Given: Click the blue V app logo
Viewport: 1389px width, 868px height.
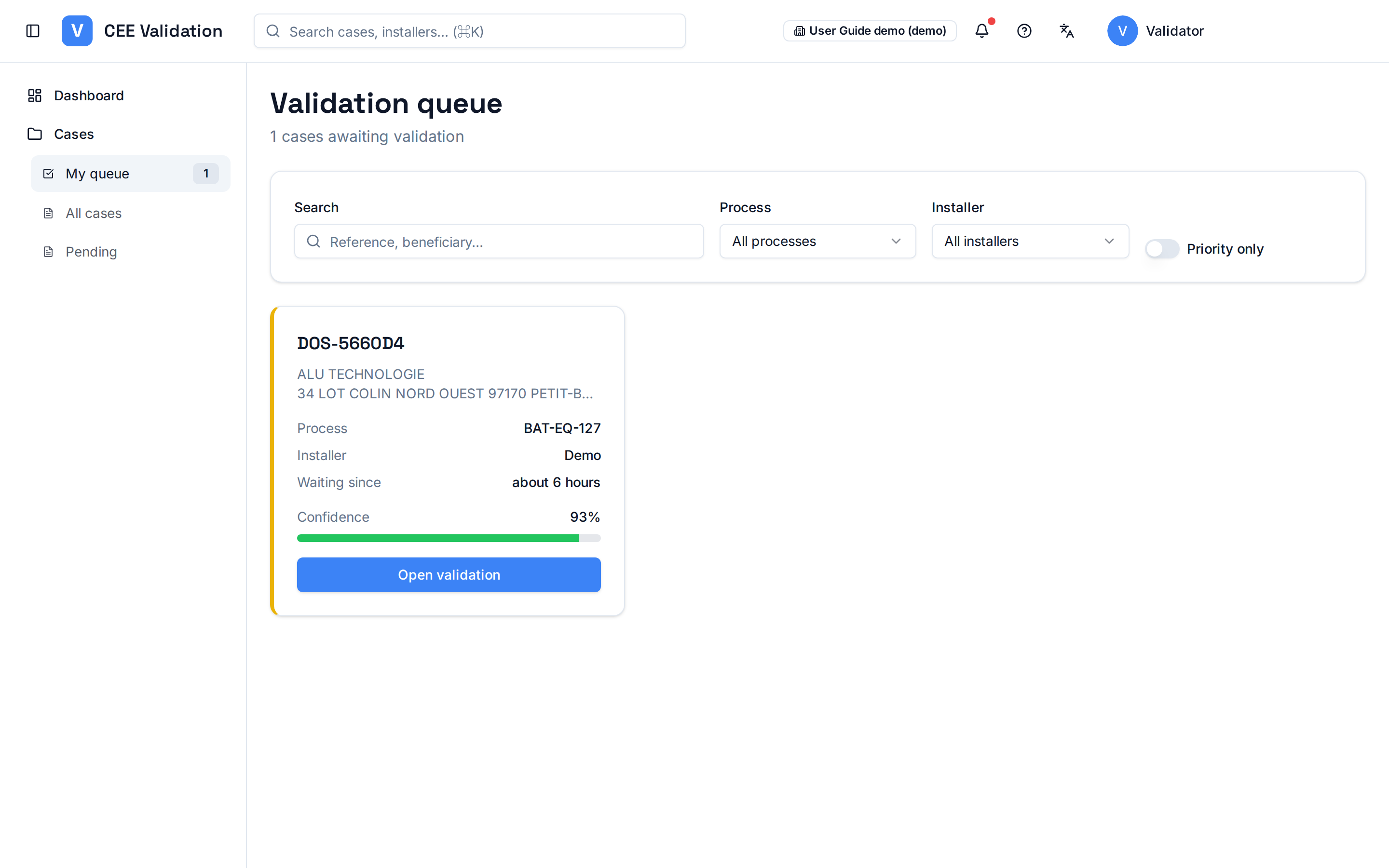Looking at the screenshot, I should point(77,31).
